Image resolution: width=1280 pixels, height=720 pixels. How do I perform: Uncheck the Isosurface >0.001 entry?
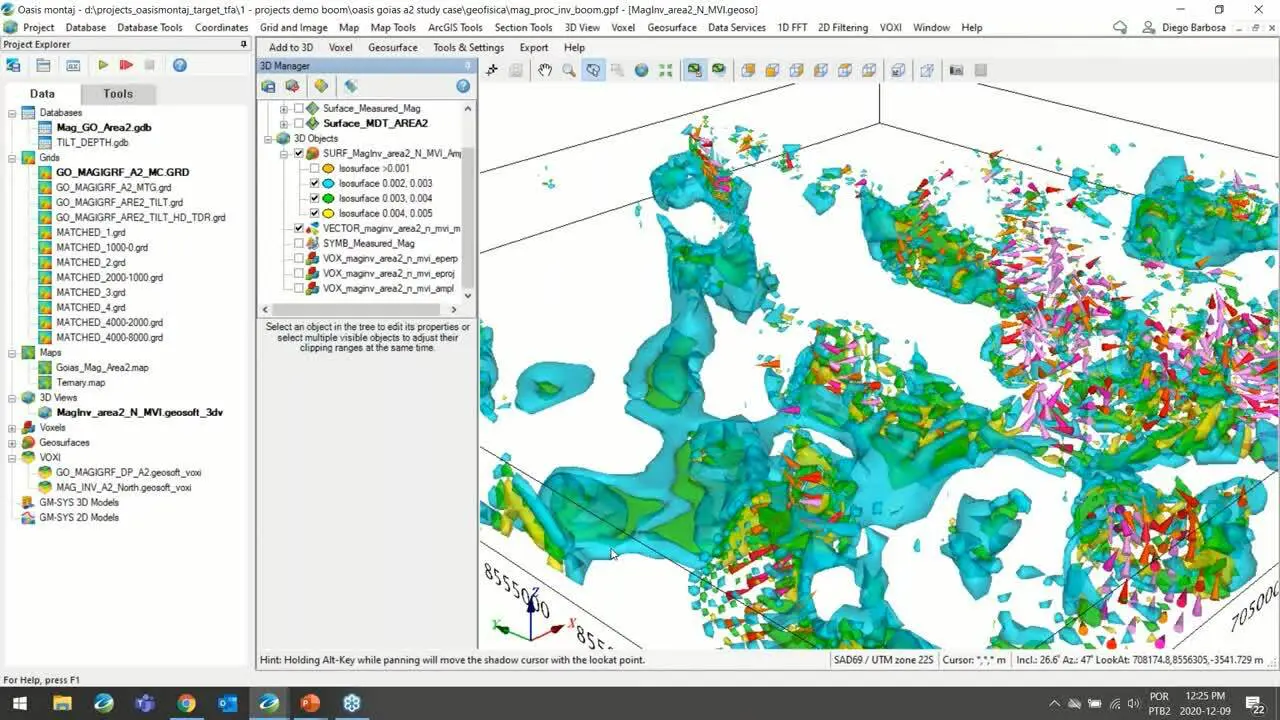tap(313, 168)
